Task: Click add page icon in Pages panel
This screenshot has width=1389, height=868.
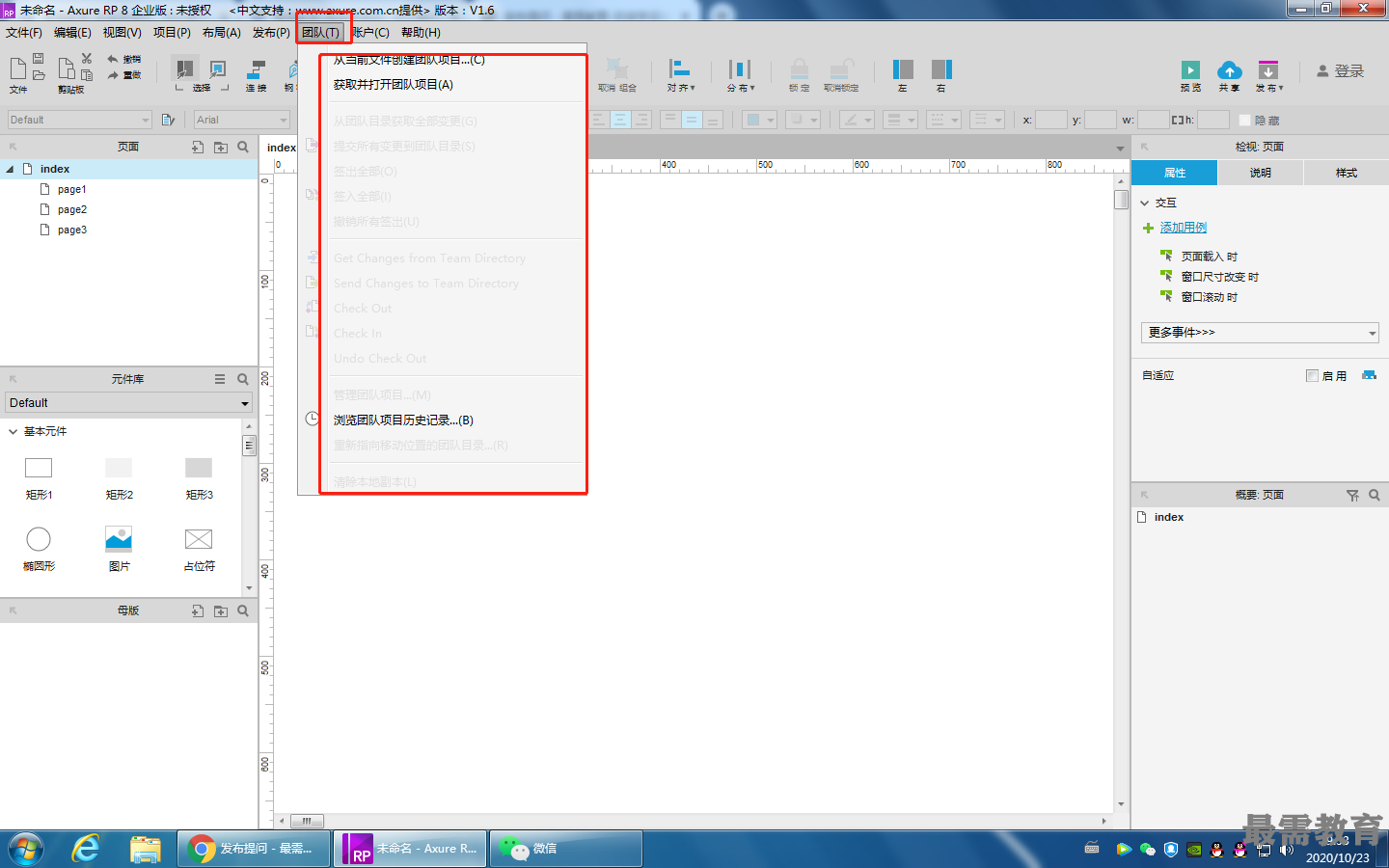Action: 198,148
